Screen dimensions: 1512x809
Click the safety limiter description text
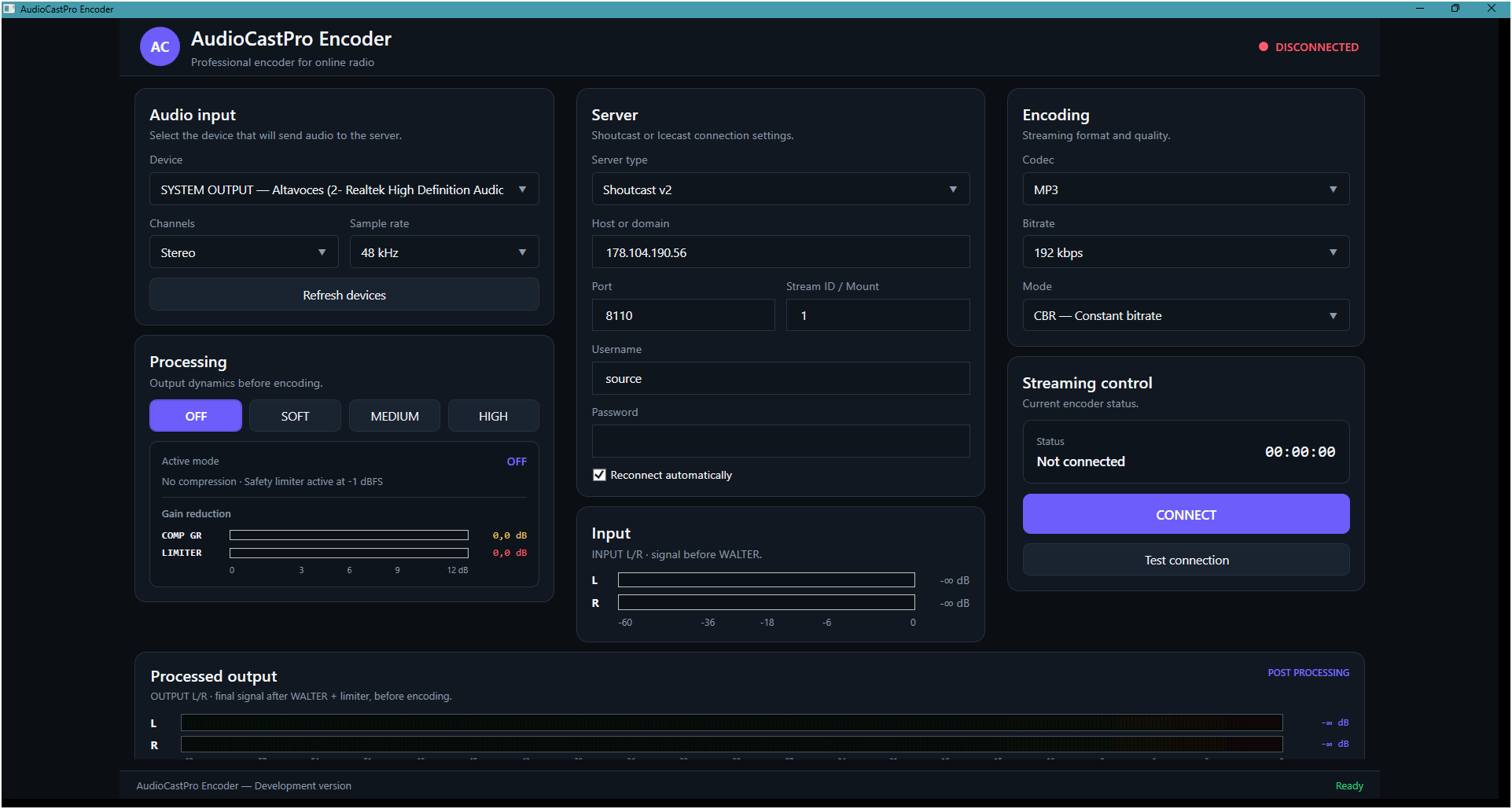coord(272,482)
